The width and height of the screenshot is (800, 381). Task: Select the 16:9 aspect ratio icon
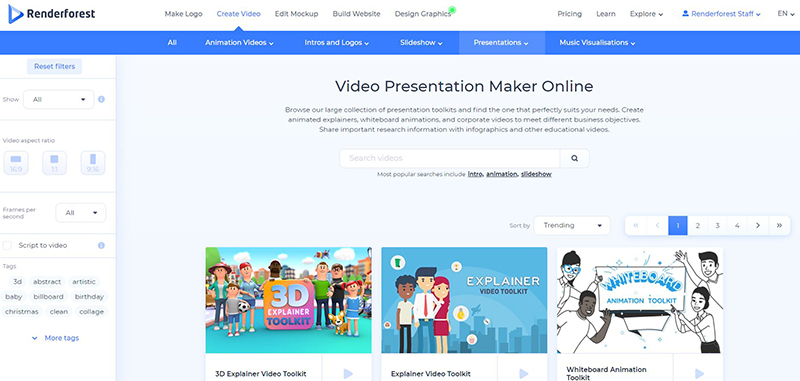(x=16, y=163)
